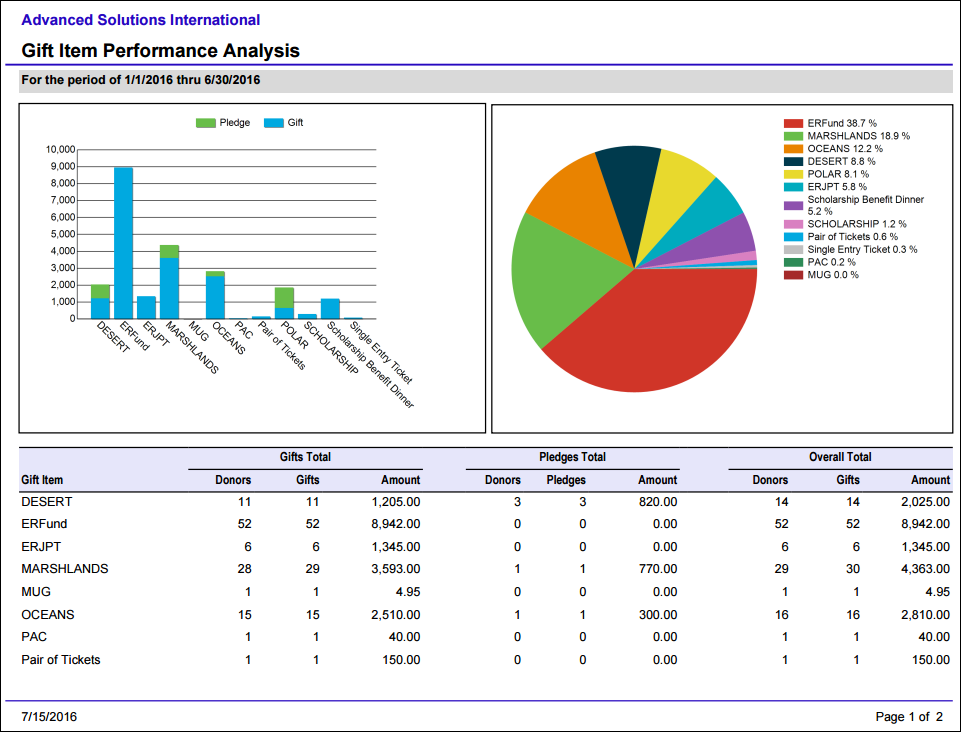Click the MARSHLANDS bar in bar chart
This screenshot has height=732, width=961.
(169, 282)
